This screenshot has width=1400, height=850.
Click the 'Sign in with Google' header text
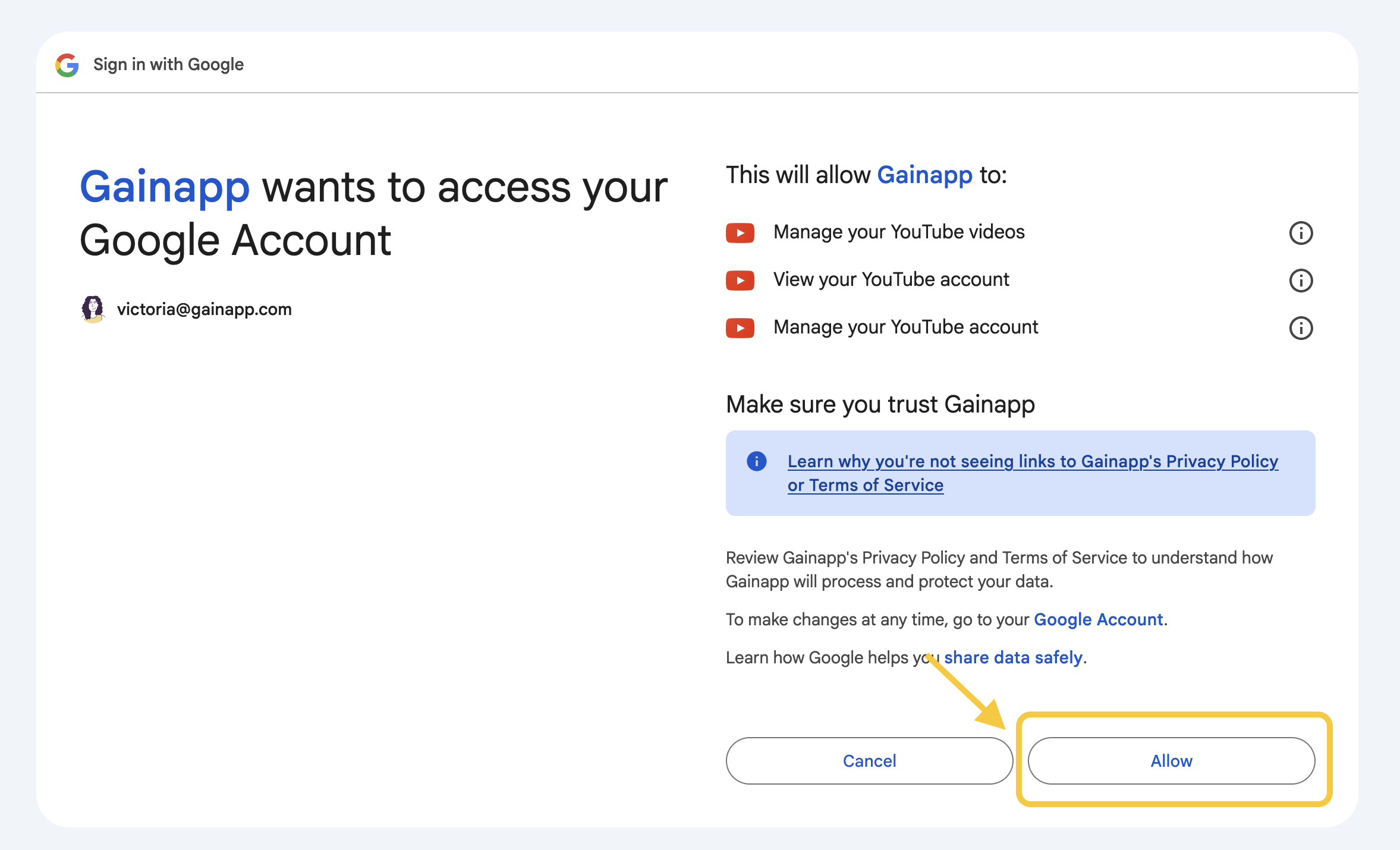tap(168, 64)
